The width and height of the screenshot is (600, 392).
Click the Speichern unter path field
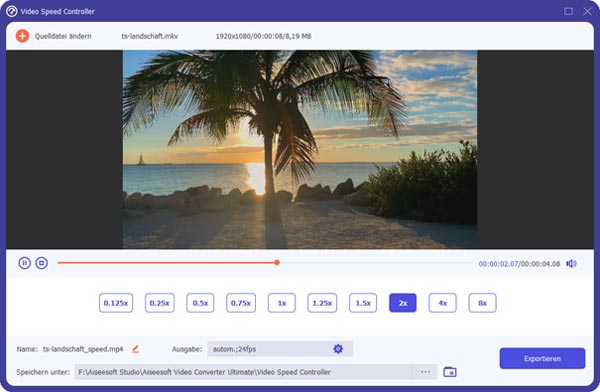coord(243,372)
